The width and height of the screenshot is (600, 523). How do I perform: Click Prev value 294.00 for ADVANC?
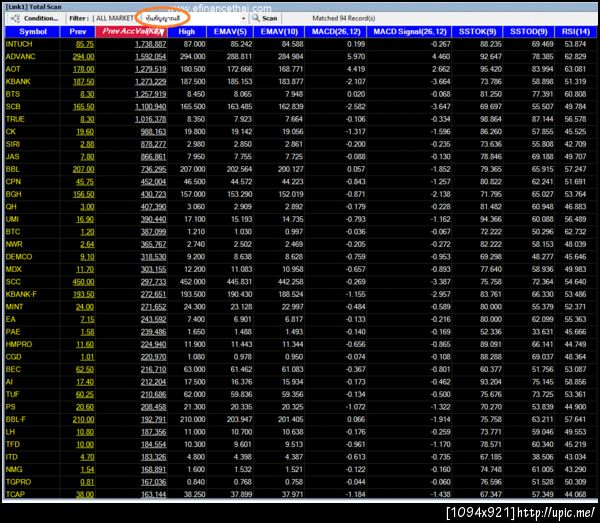pos(83,57)
